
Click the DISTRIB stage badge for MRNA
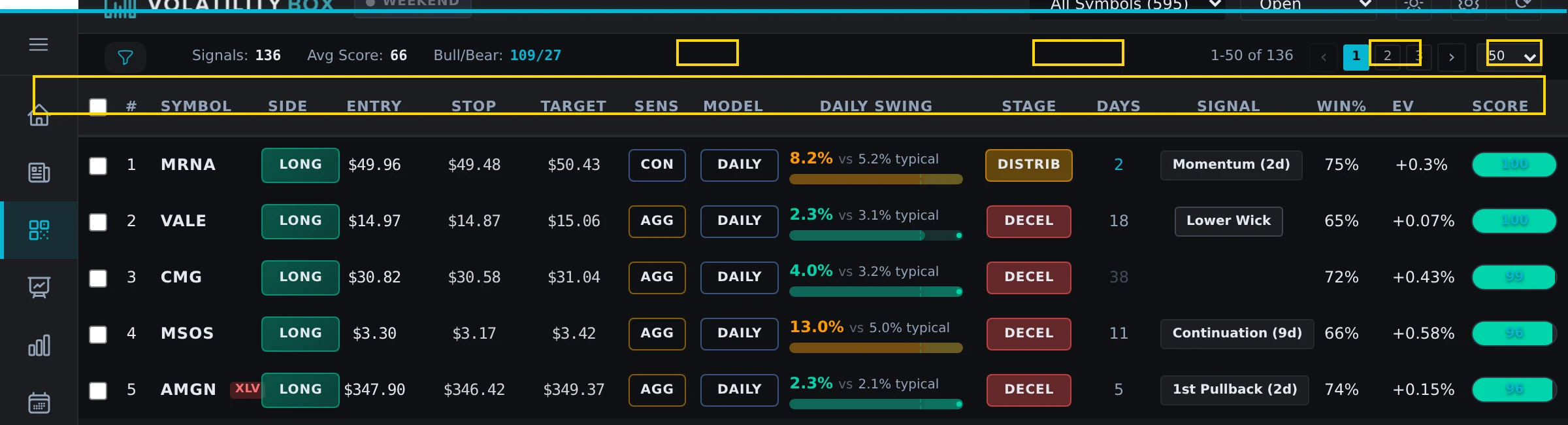(1029, 165)
